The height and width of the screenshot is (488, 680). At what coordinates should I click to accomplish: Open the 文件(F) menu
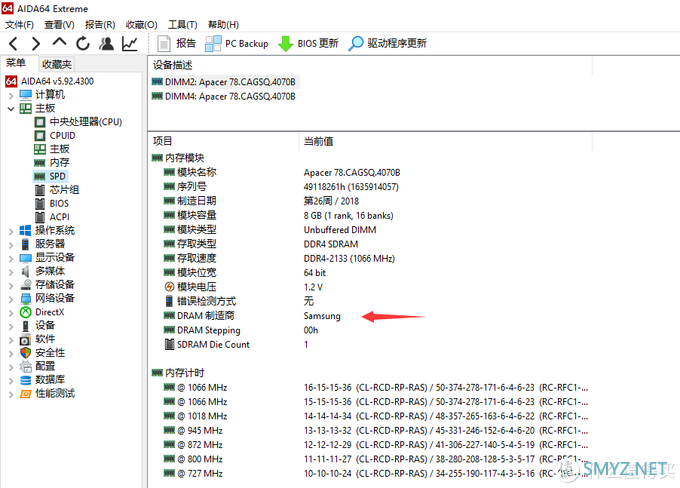[19, 25]
